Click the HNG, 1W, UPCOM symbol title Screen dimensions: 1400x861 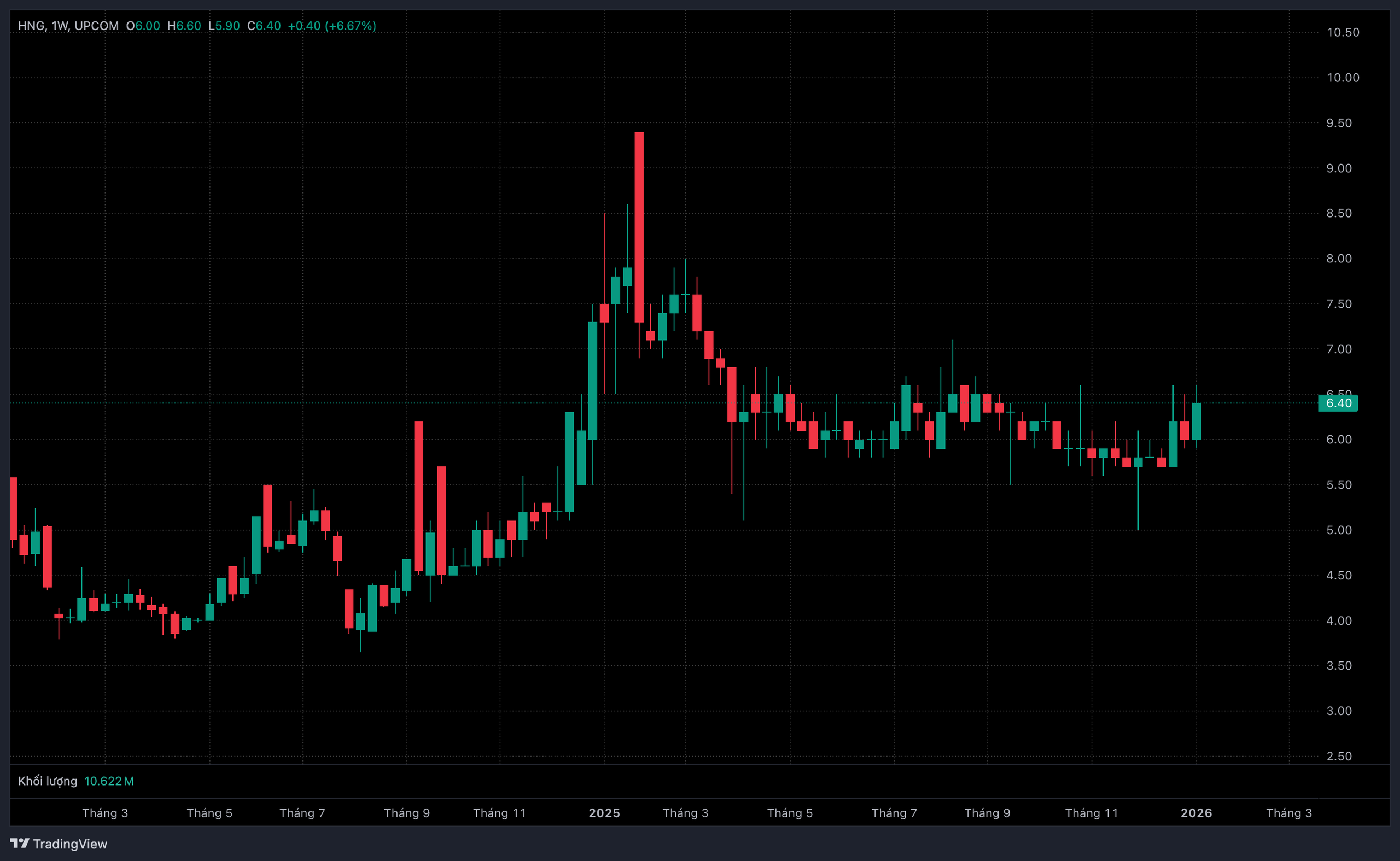(68, 26)
